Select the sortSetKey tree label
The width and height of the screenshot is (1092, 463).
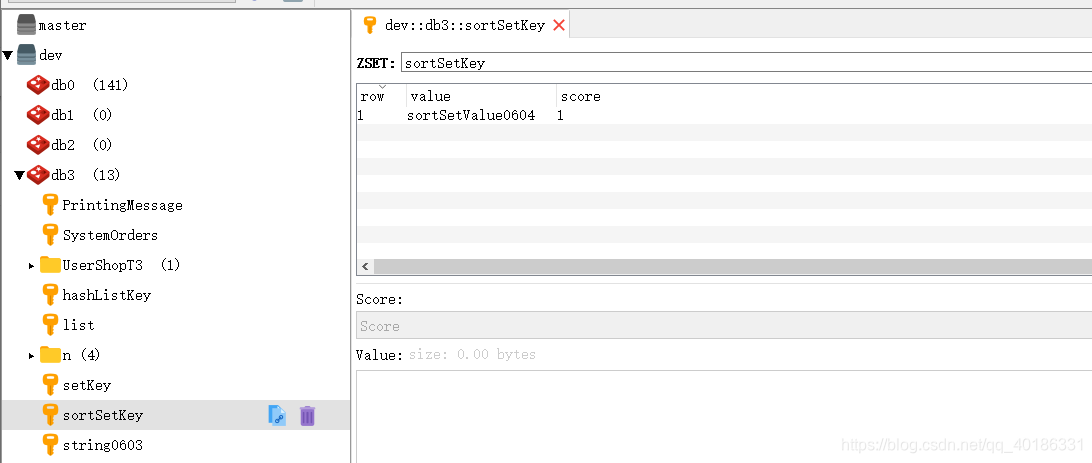point(103,415)
